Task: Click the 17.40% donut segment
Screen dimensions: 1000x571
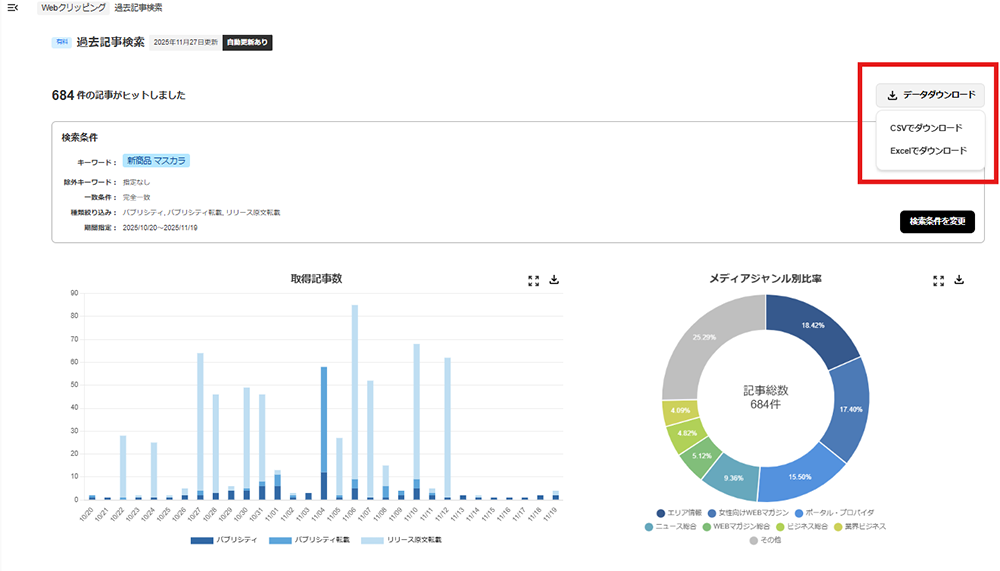Action: pos(851,410)
